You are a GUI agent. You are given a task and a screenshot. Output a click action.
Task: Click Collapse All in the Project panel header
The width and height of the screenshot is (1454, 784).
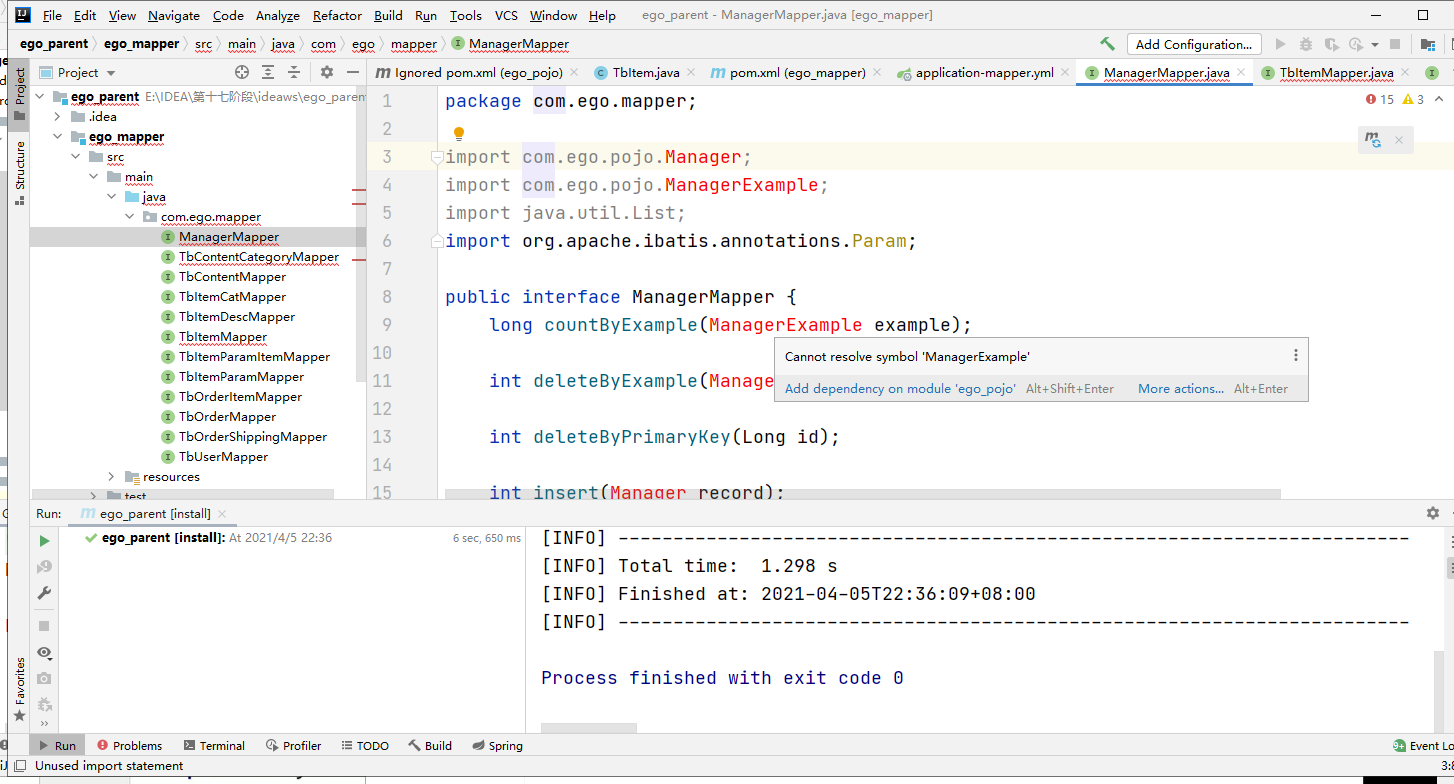(x=294, y=72)
